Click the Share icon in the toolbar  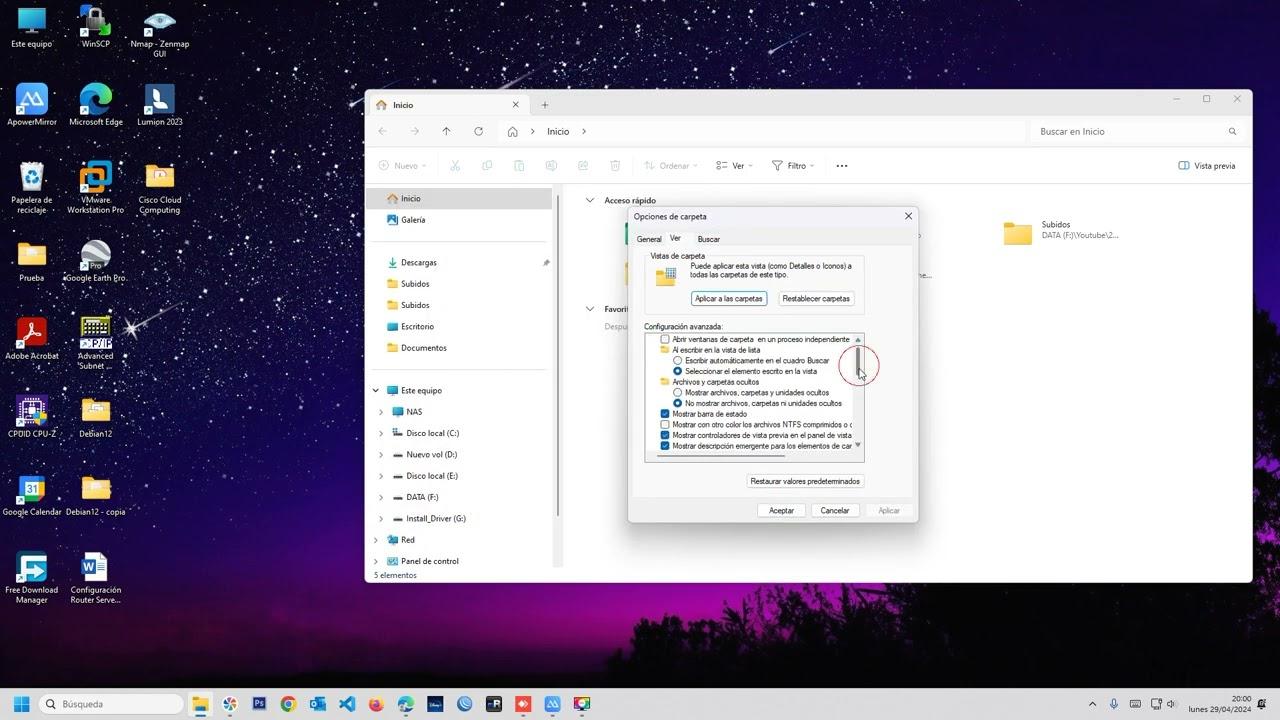point(583,165)
